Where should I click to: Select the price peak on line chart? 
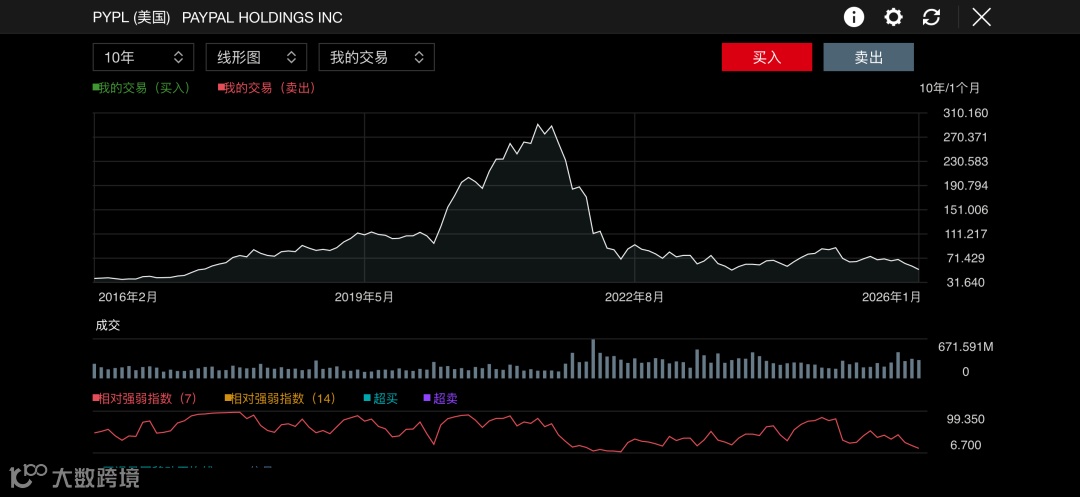click(x=538, y=125)
